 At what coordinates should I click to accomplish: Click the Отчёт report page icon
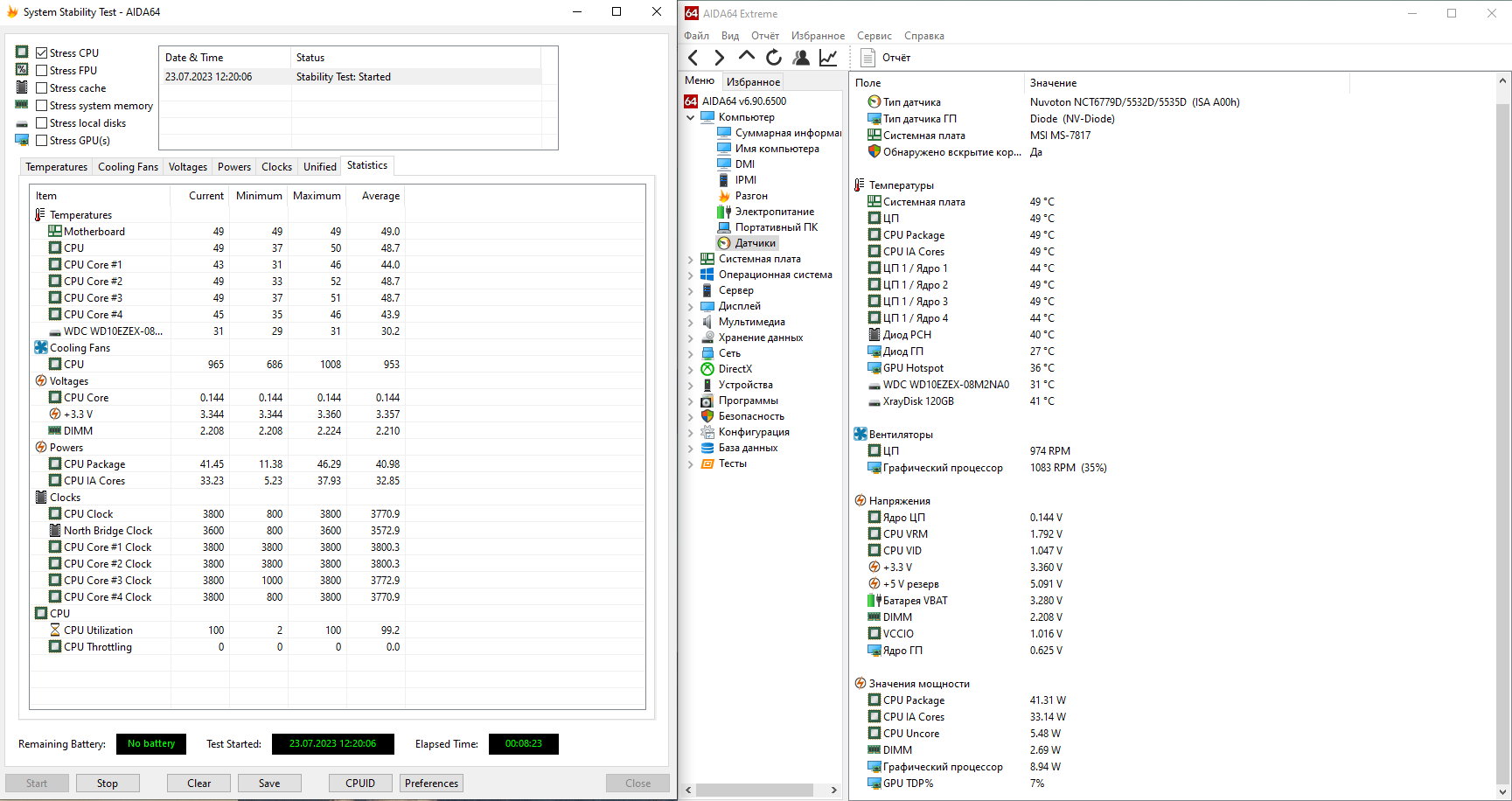(x=868, y=58)
